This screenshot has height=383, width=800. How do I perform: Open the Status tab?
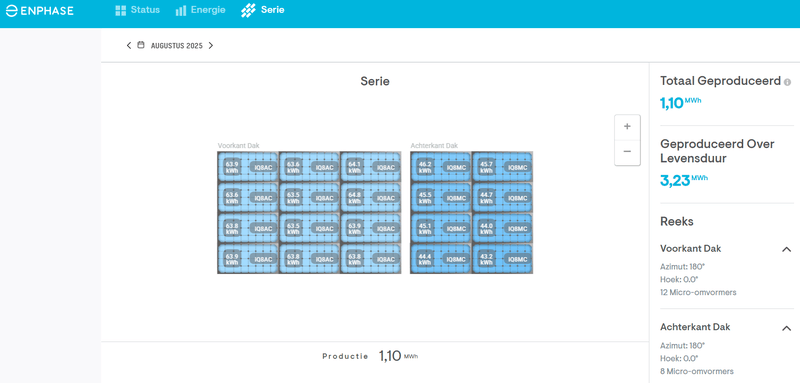pos(137,10)
